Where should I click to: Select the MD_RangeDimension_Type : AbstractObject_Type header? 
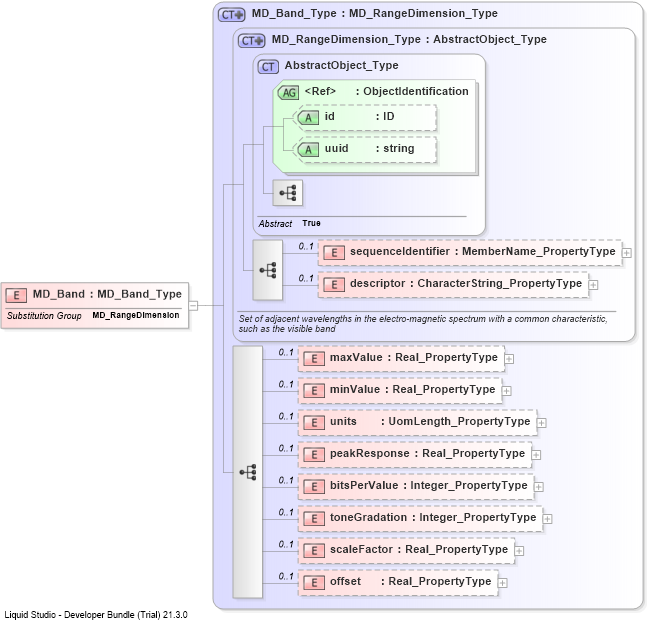409,40
